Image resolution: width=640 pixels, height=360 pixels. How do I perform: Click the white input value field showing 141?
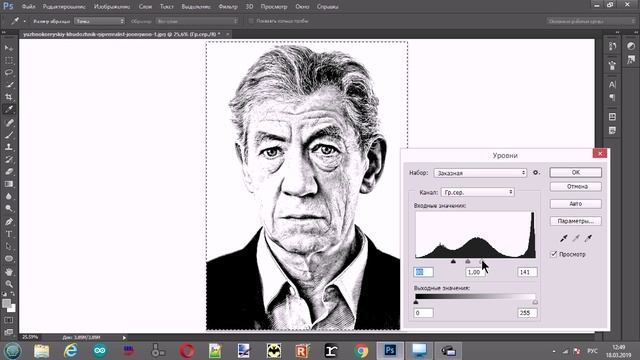tap(527, 272)
